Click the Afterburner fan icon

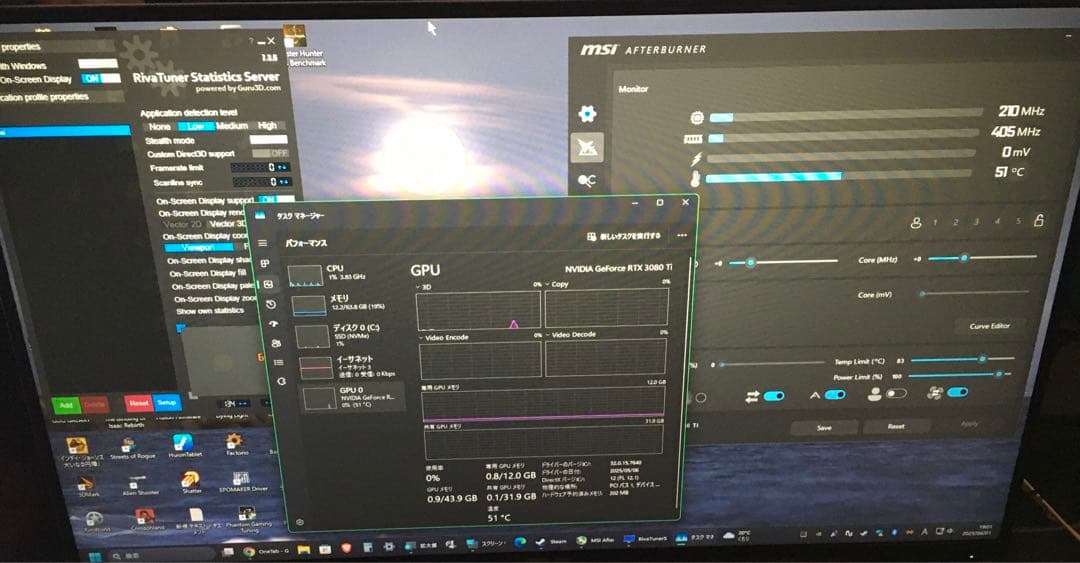coord(935,393)
